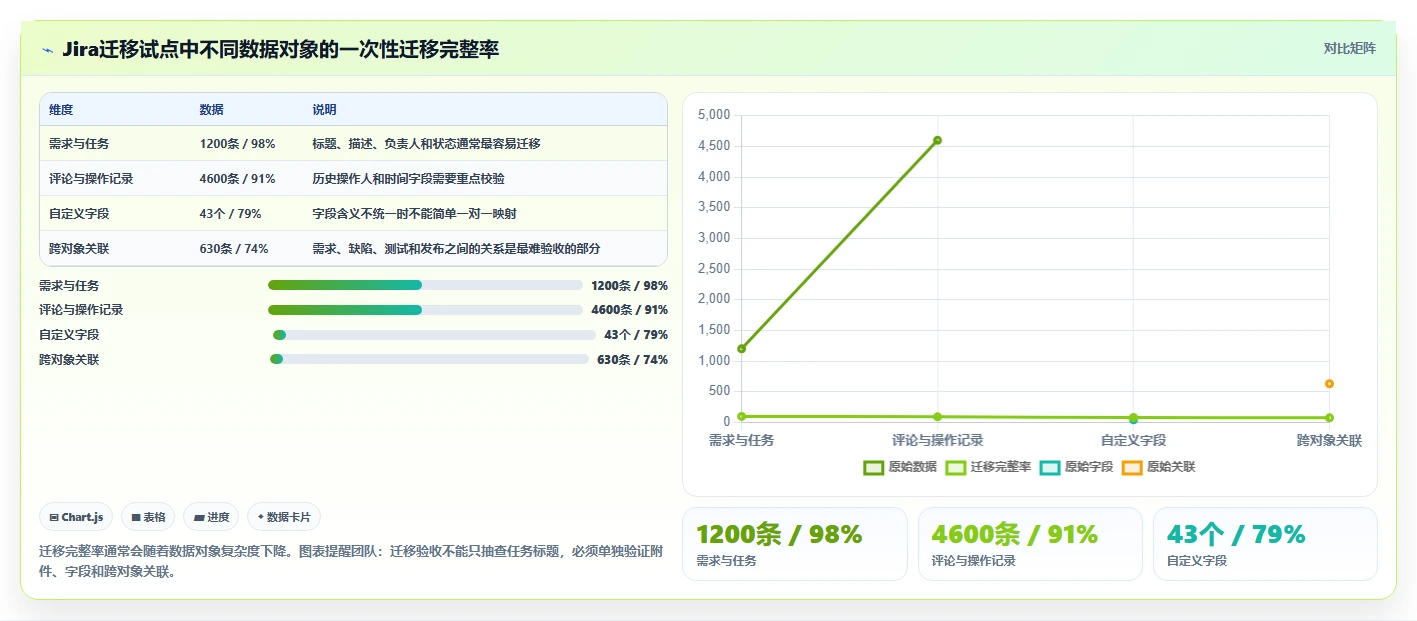Toggle the 迁移完整率 legend series

[988, 467]
